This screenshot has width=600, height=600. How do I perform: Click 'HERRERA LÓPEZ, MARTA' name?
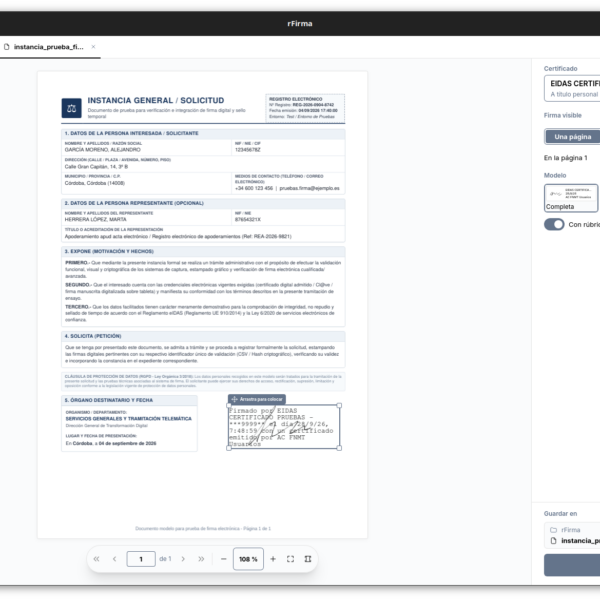click(x=95, y=219)
